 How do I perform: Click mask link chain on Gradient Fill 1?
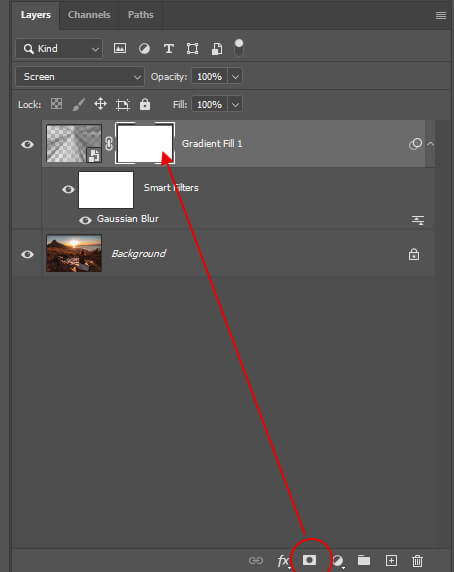click(x=109, y=144)
